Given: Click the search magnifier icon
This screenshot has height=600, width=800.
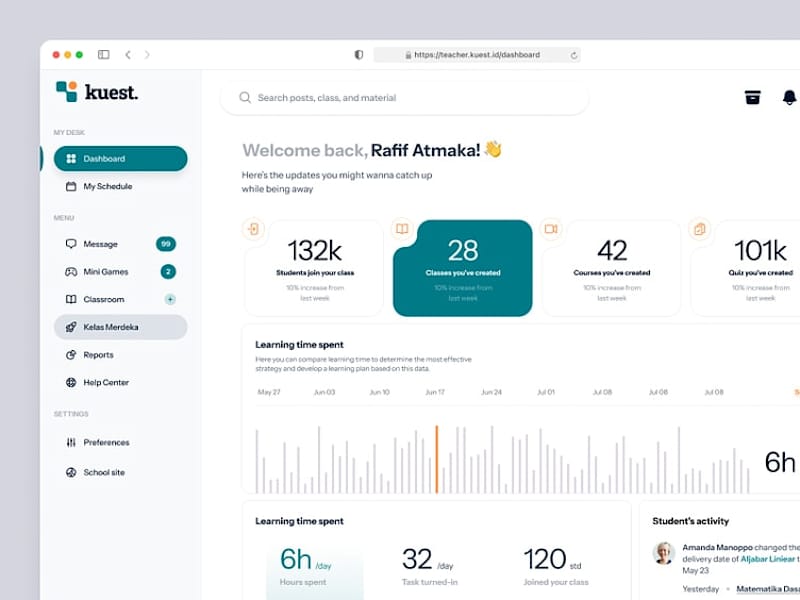Looking at the screenshot, I should click(x=245, y=97).
